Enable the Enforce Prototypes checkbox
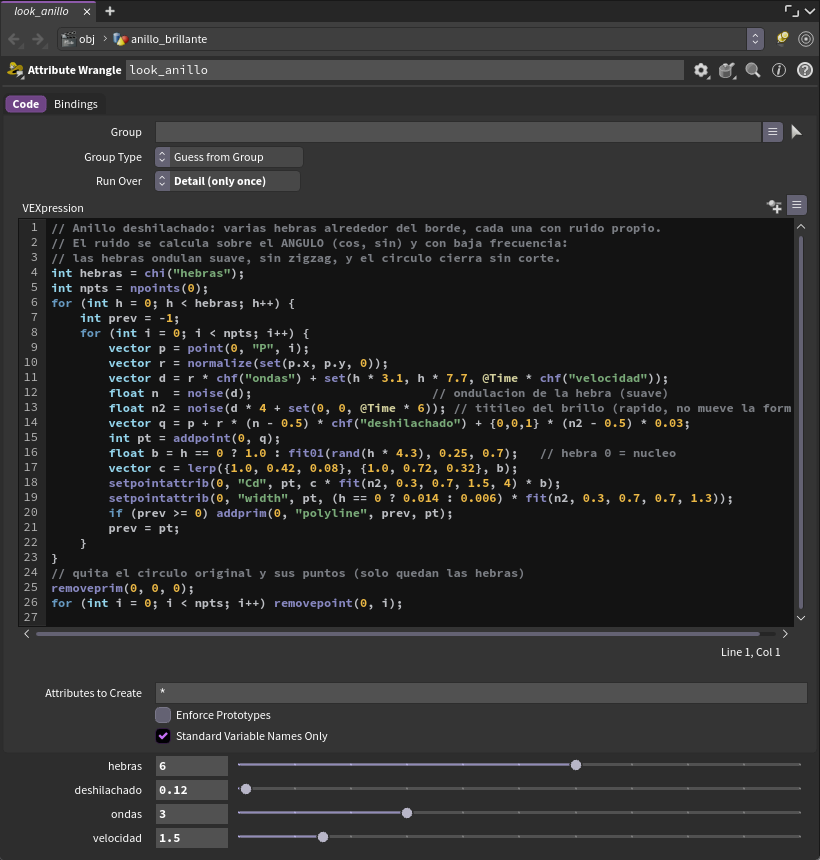The width and height of the screenshot is (820, 860). pos(163,715)
